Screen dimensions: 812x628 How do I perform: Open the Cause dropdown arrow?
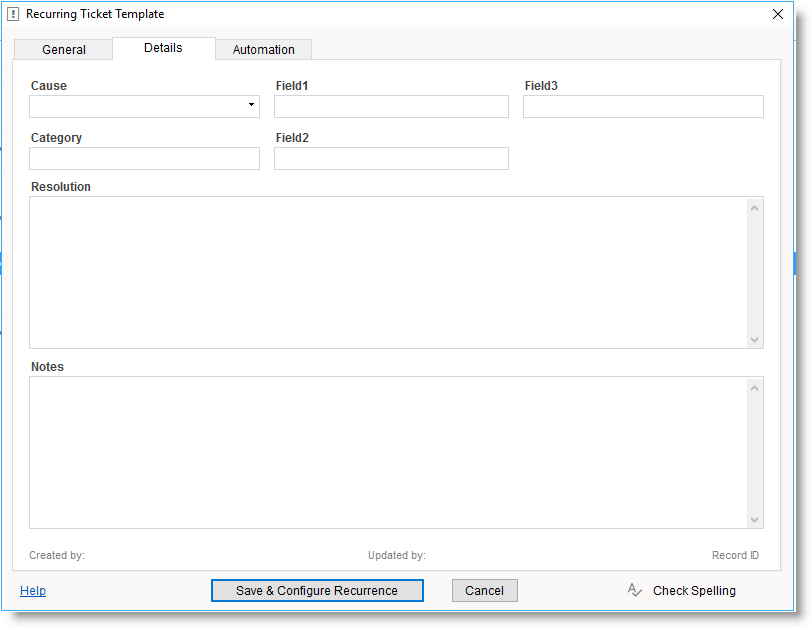pyautogui.click(x=251, y=106)
